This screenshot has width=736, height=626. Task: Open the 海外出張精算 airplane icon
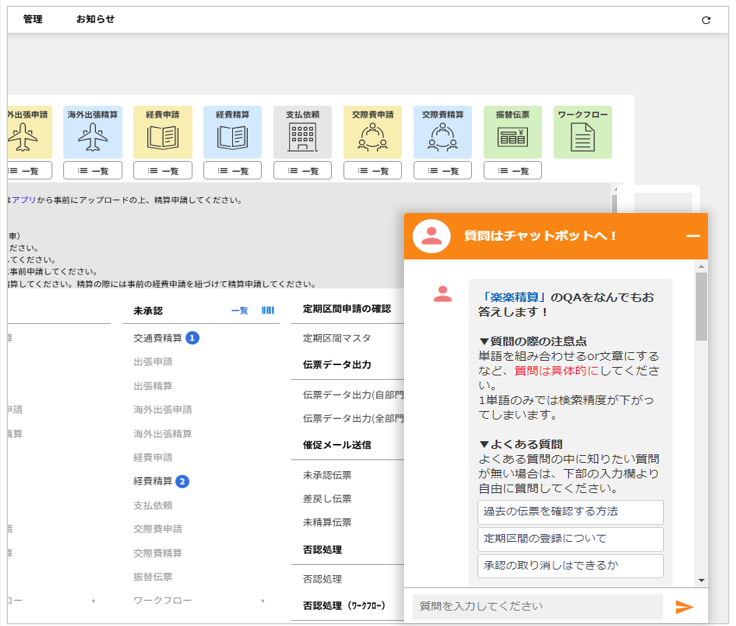point(93,137)
